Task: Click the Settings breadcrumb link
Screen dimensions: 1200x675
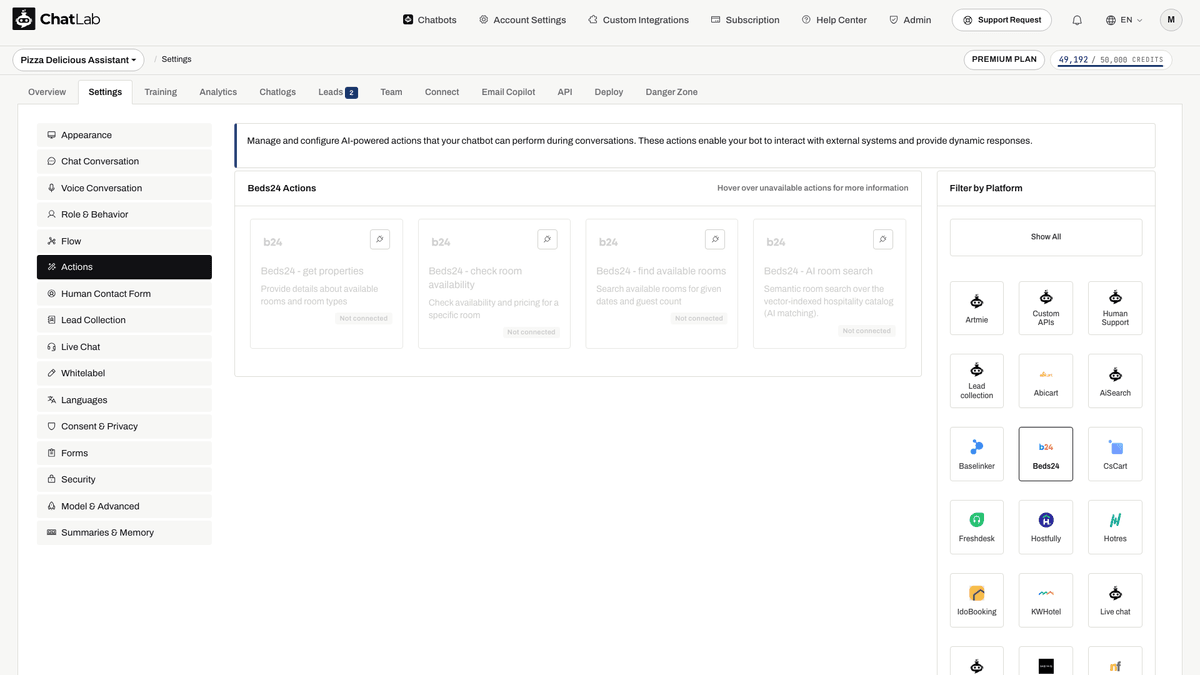Action: tap(176, 60)
